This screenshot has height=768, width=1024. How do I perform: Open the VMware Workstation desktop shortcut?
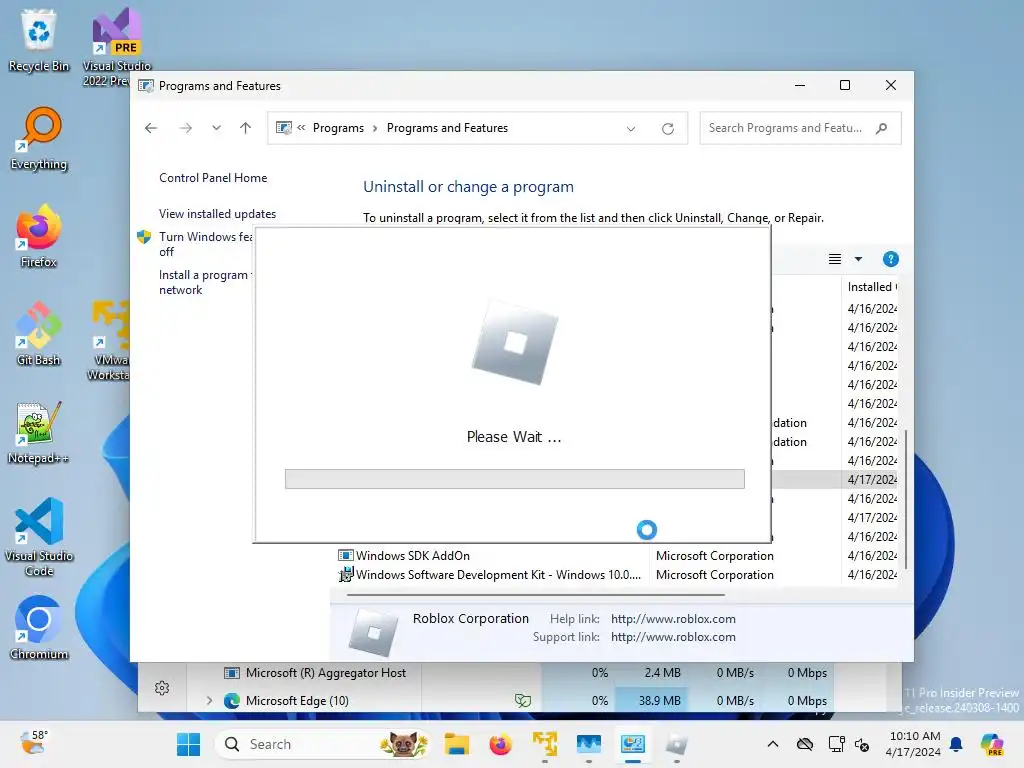[x=110, y=341]
